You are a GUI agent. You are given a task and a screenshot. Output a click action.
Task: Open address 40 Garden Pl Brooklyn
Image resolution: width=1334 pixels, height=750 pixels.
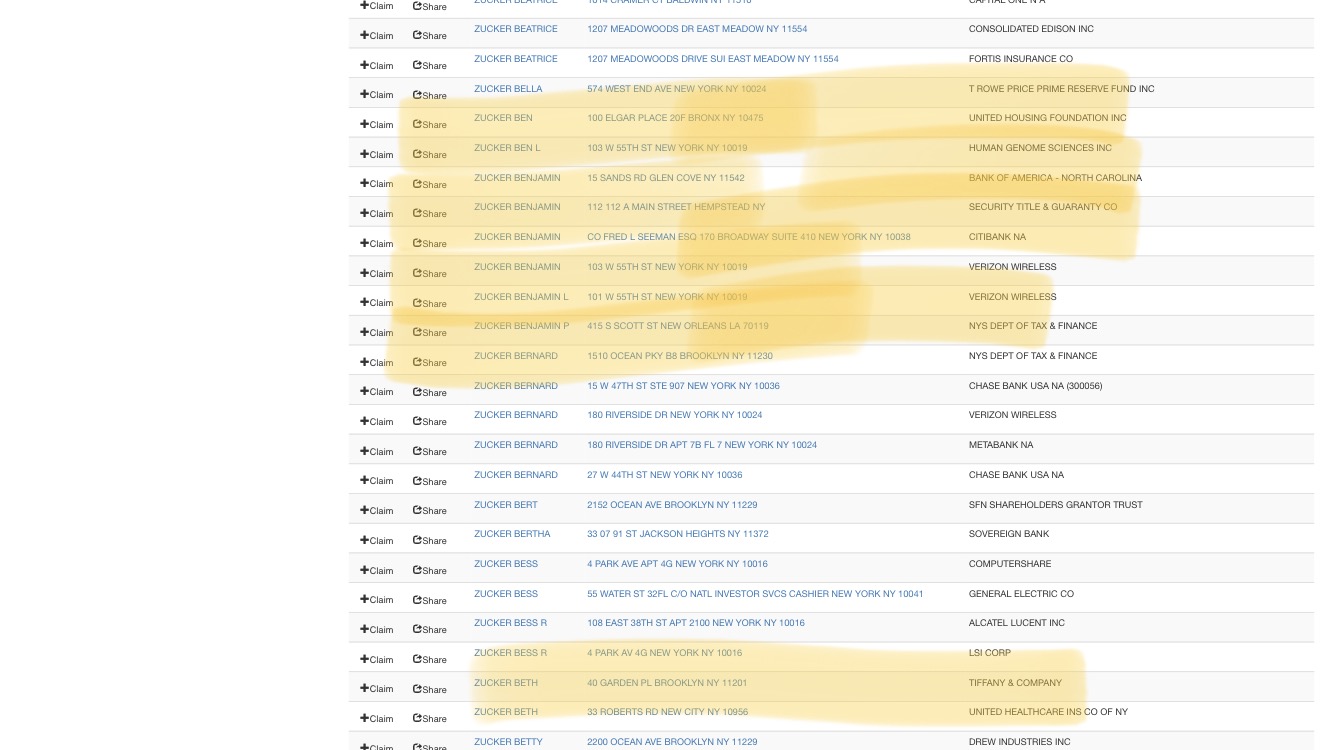tap(667, 683)
